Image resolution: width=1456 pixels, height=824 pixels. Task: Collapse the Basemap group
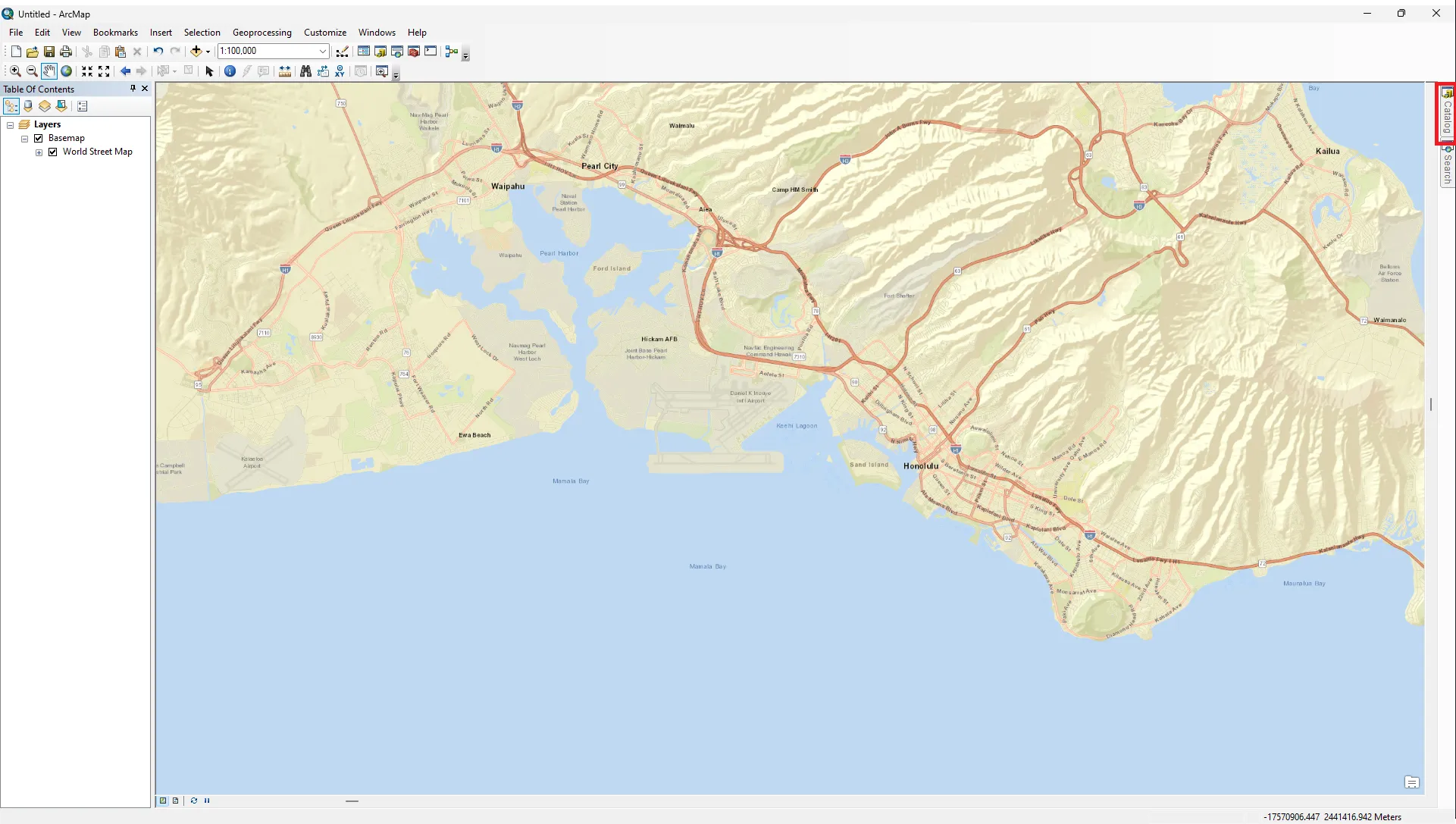[x=24, y=139]
